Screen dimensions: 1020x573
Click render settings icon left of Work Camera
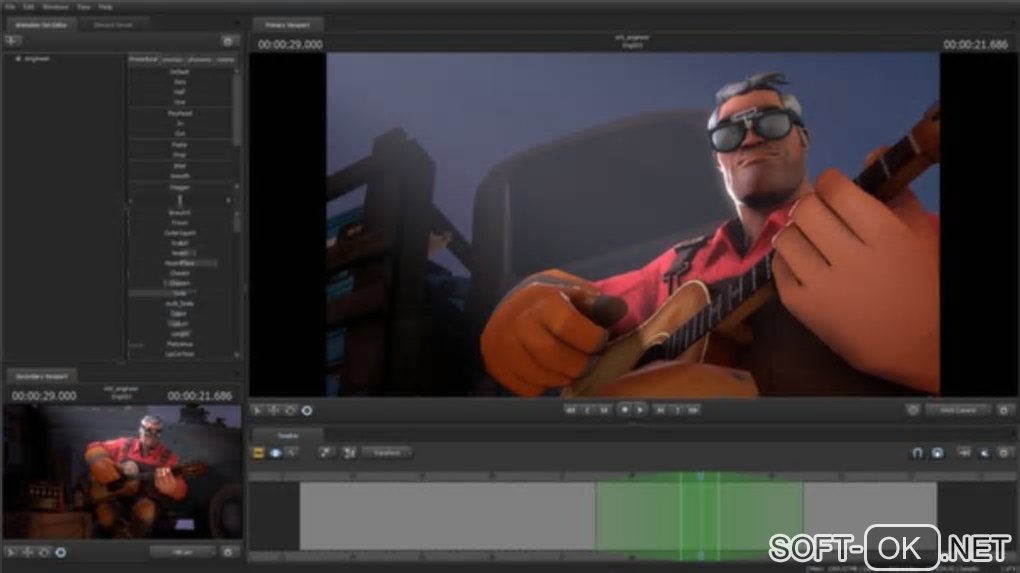[913, 410]
